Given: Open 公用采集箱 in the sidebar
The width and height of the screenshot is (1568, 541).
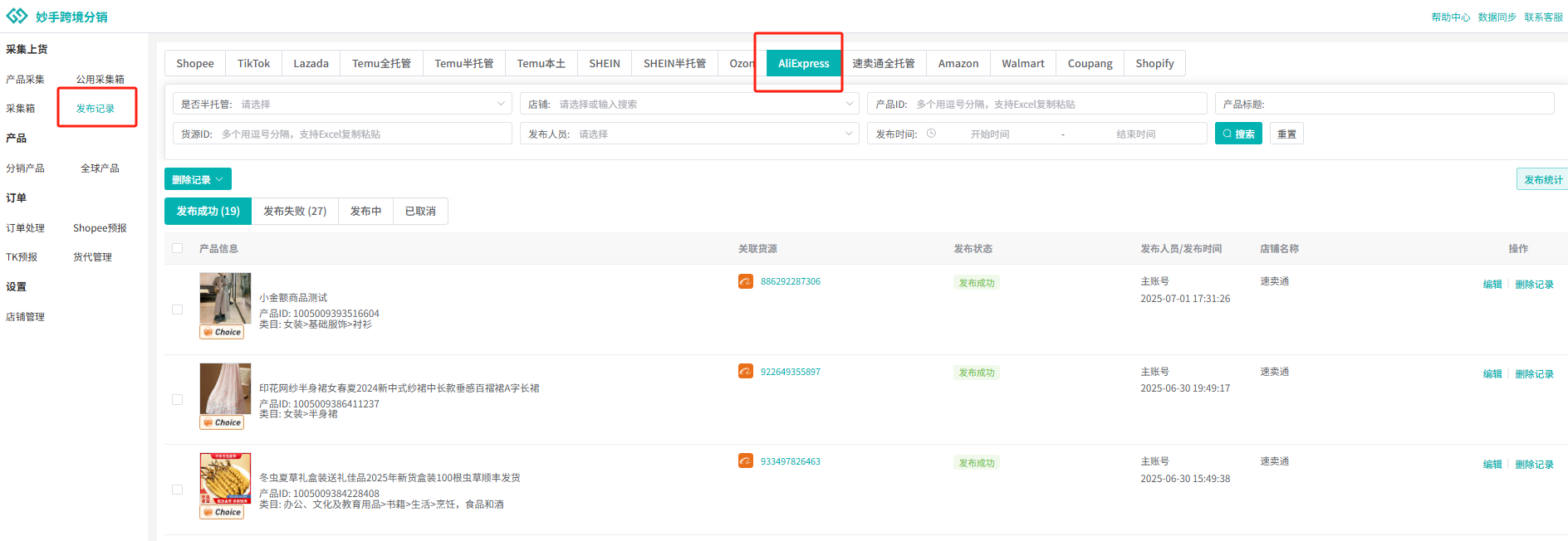Looking at the screenshot, I should [x=100, y=79].
